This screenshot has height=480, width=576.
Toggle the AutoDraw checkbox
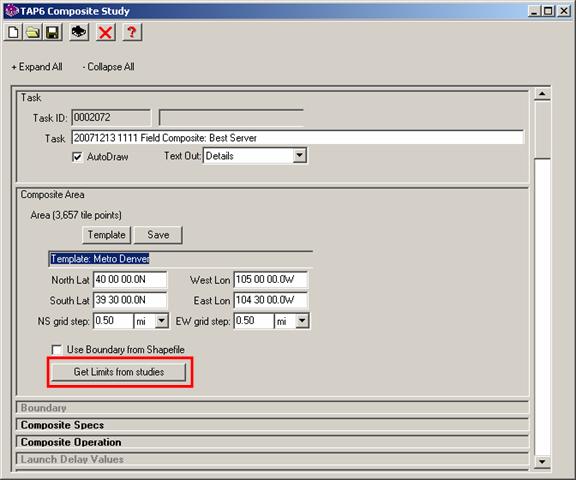pos(77,157)
